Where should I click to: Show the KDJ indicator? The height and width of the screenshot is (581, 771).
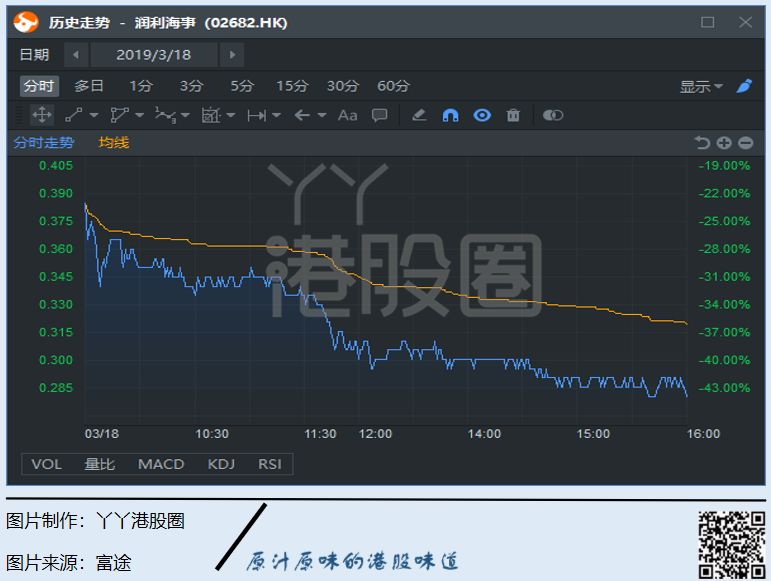click(x=221, y=464)
